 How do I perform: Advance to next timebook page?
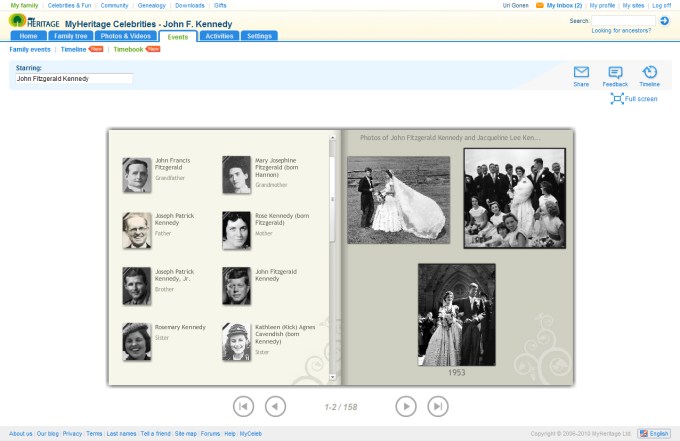tap(405, 405)
